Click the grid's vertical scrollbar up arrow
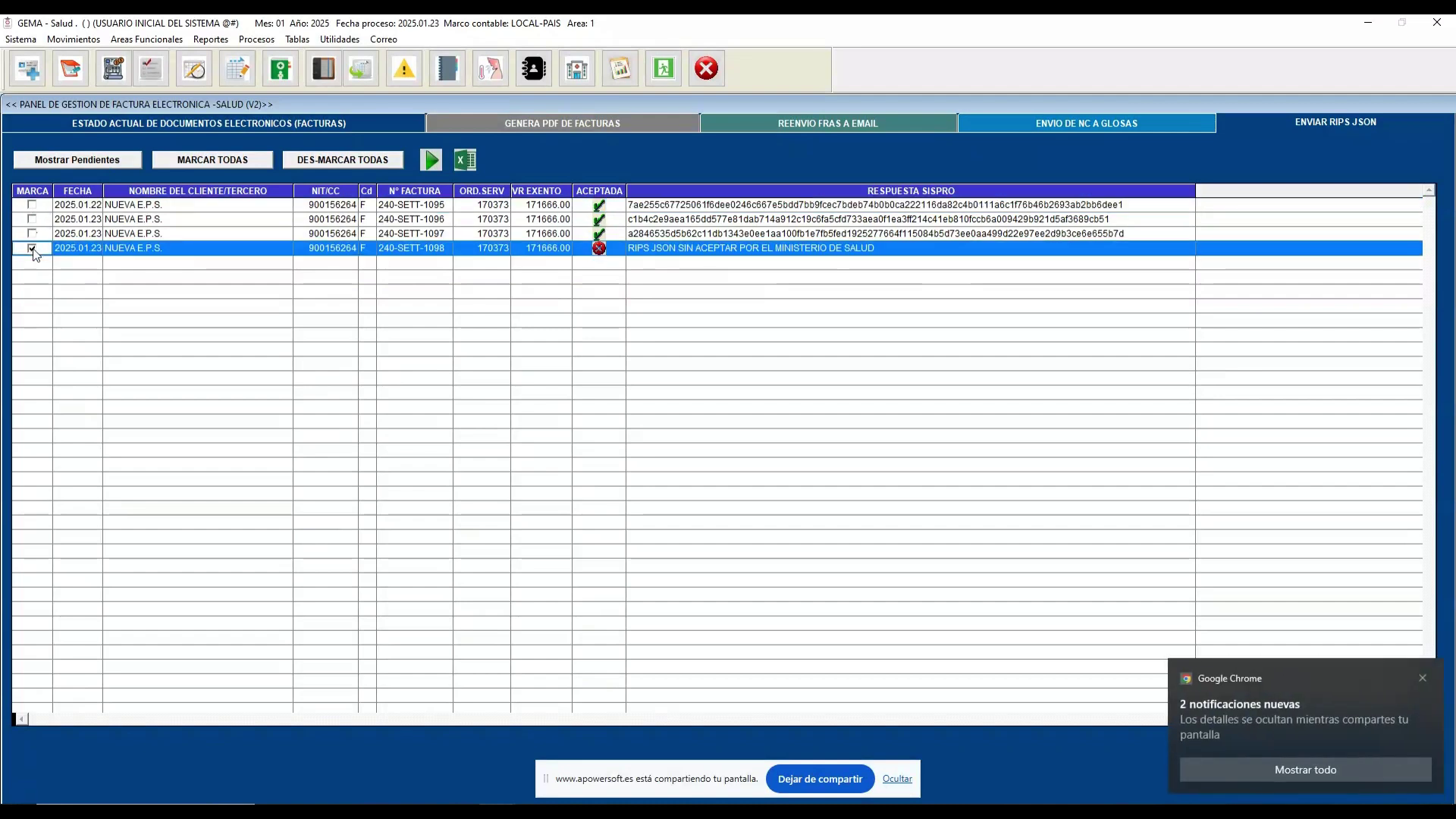 coord(1429,190)
